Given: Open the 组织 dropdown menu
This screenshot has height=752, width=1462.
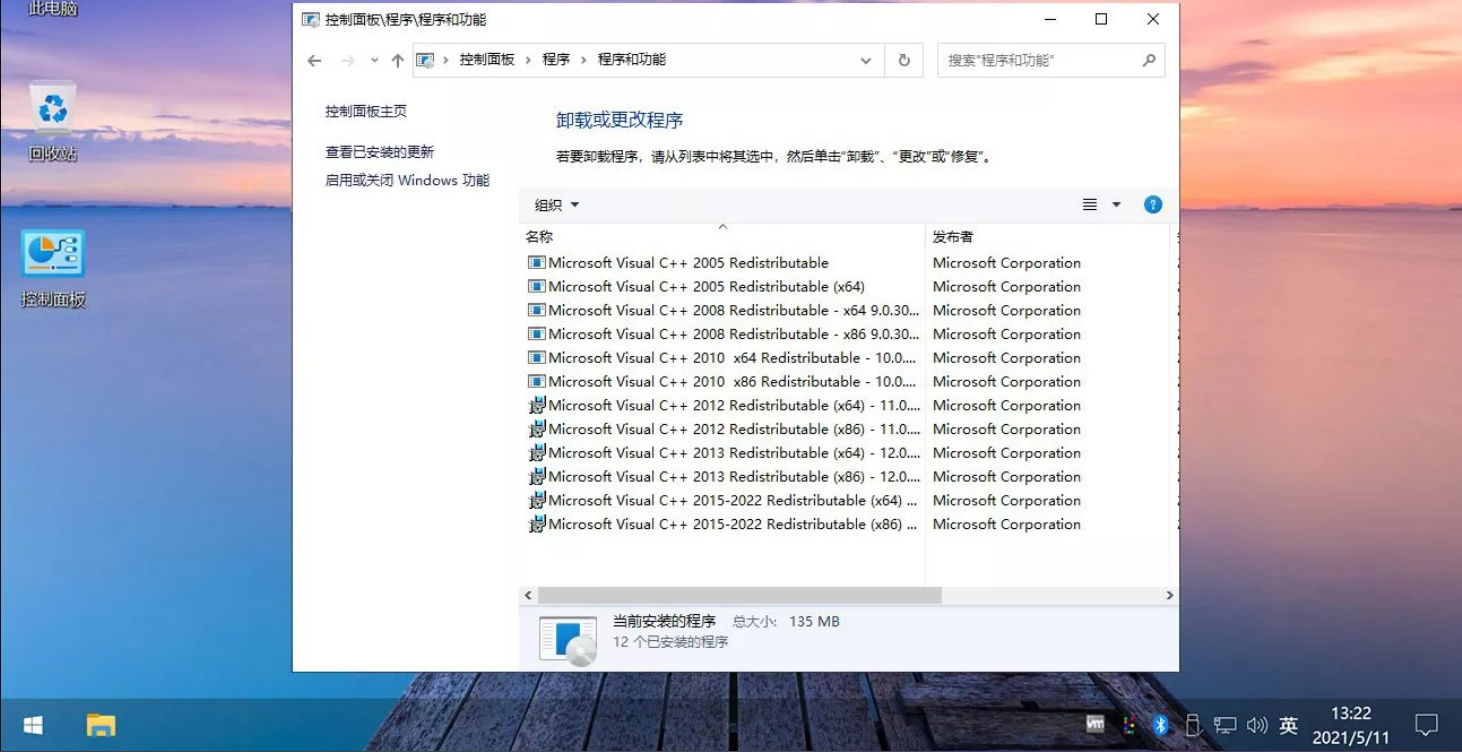Looking at the screenshot, I should pyautogui.click(x=557, y=205).
